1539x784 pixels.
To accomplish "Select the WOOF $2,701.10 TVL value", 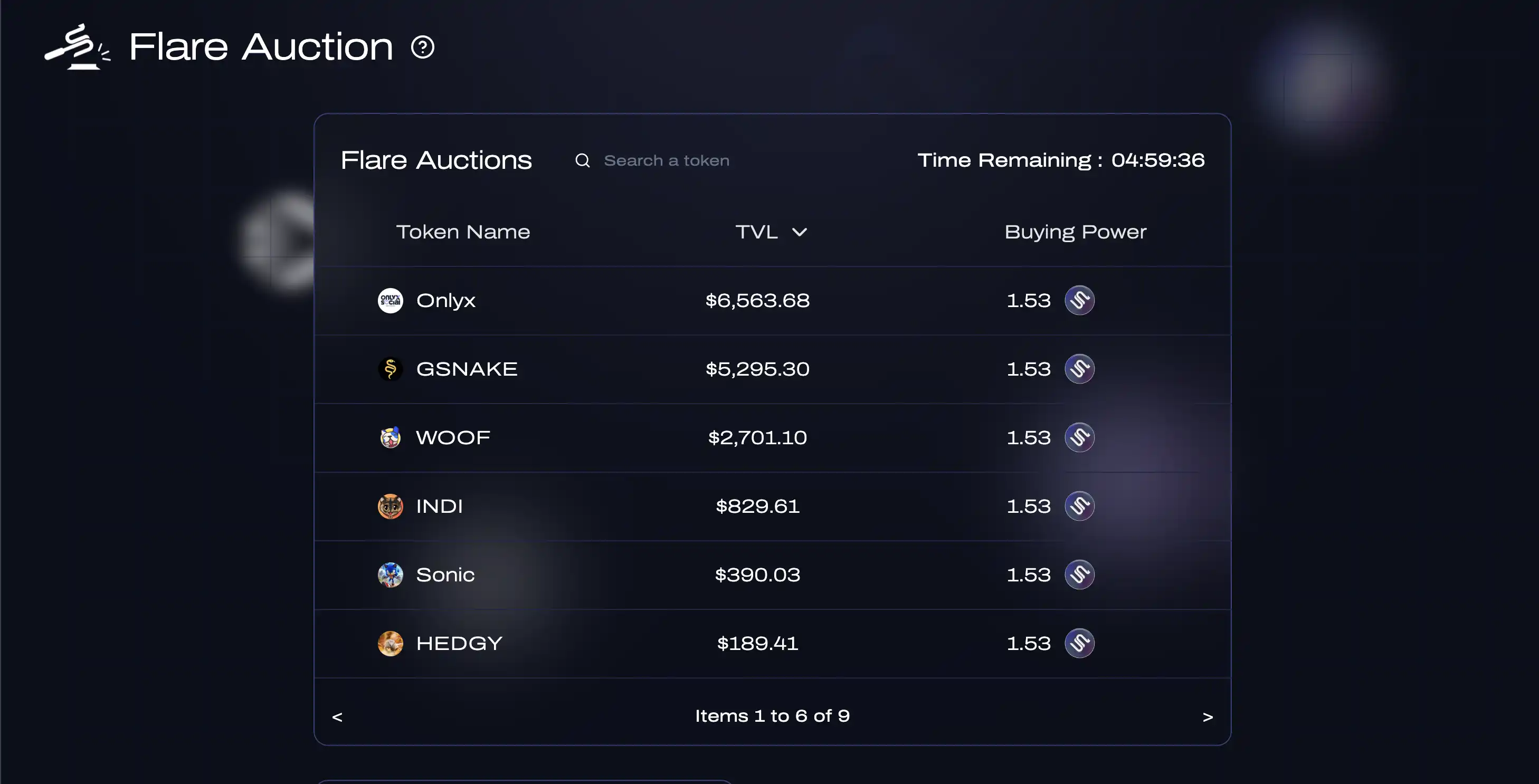I will click(x=757, y=438).
